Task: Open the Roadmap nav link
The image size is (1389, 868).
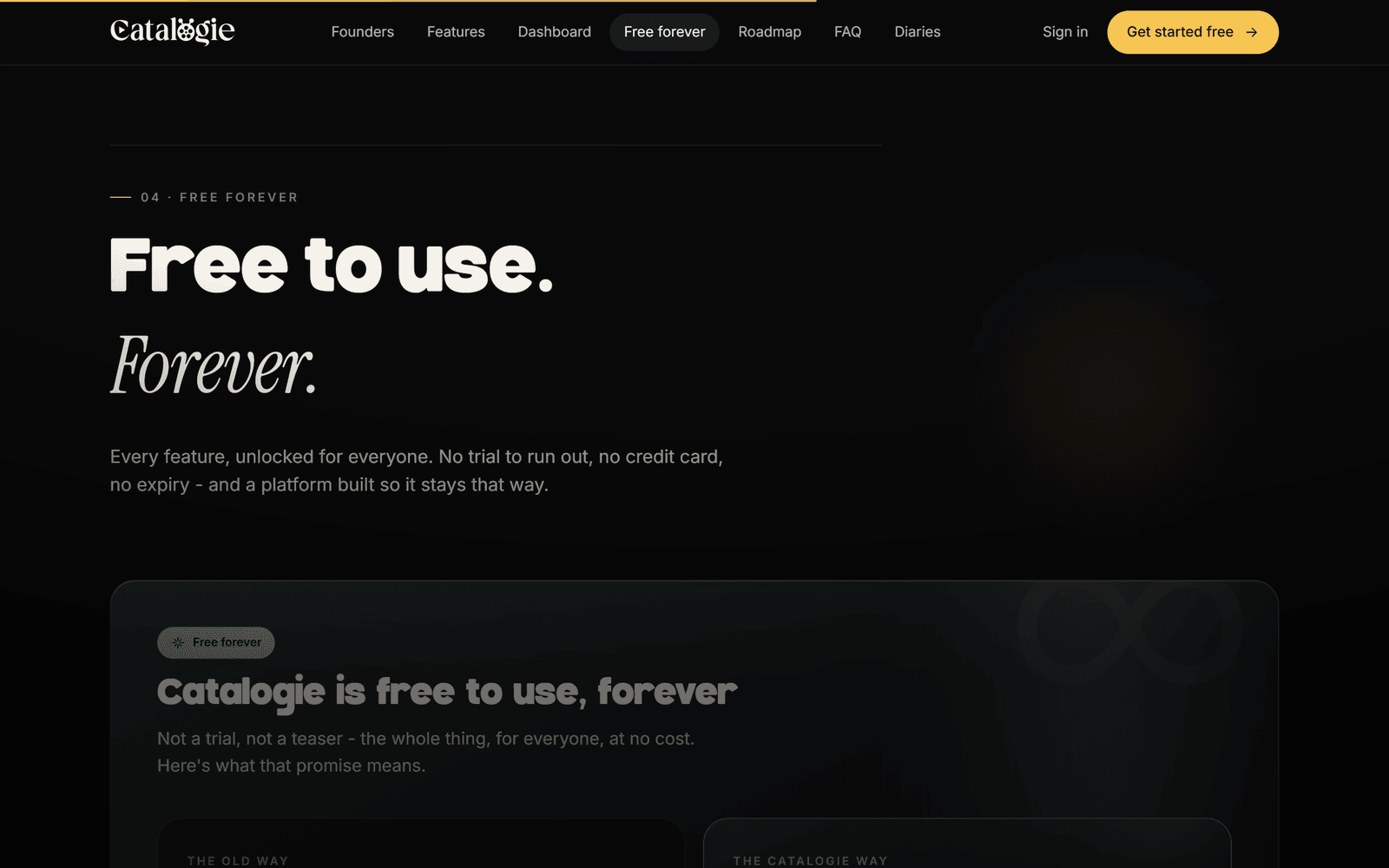Action: click(770, 32)
